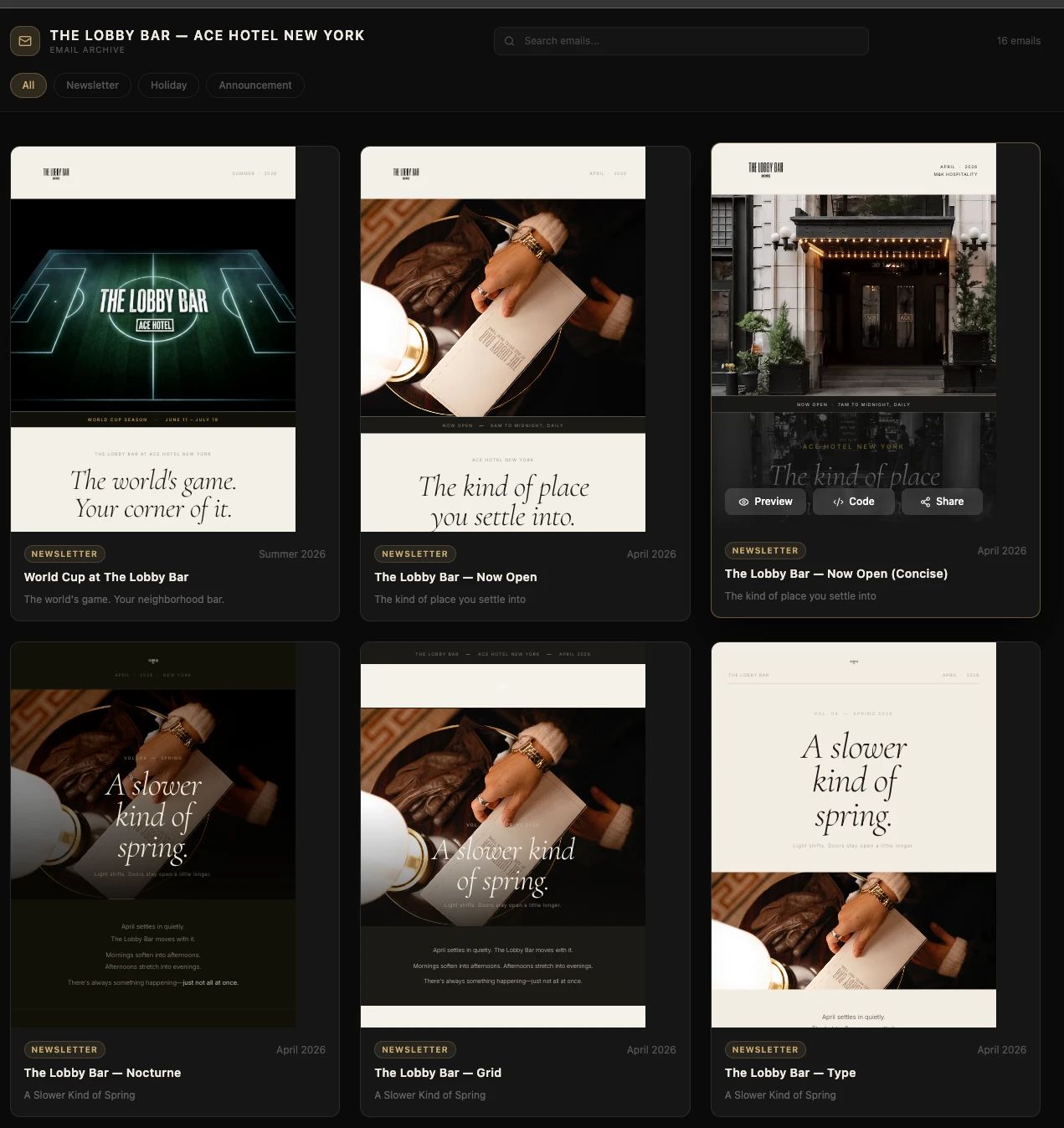Image resolution: width=1064 pixels, height=1128 pixels.
Task: Click 'EMAIL ARCHIVE' subtitle
Action: tap(87, 50)
